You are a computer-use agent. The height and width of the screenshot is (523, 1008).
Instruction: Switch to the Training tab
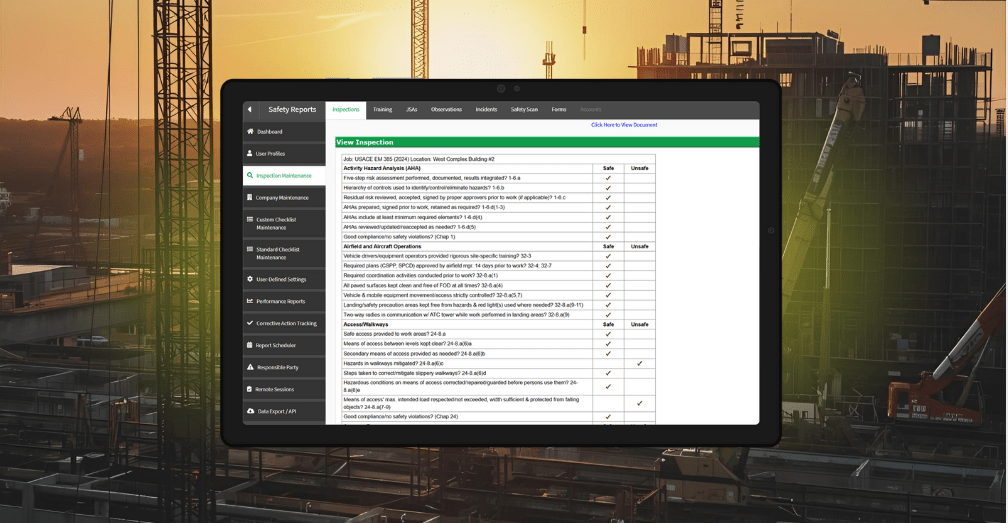coord(382,109)
